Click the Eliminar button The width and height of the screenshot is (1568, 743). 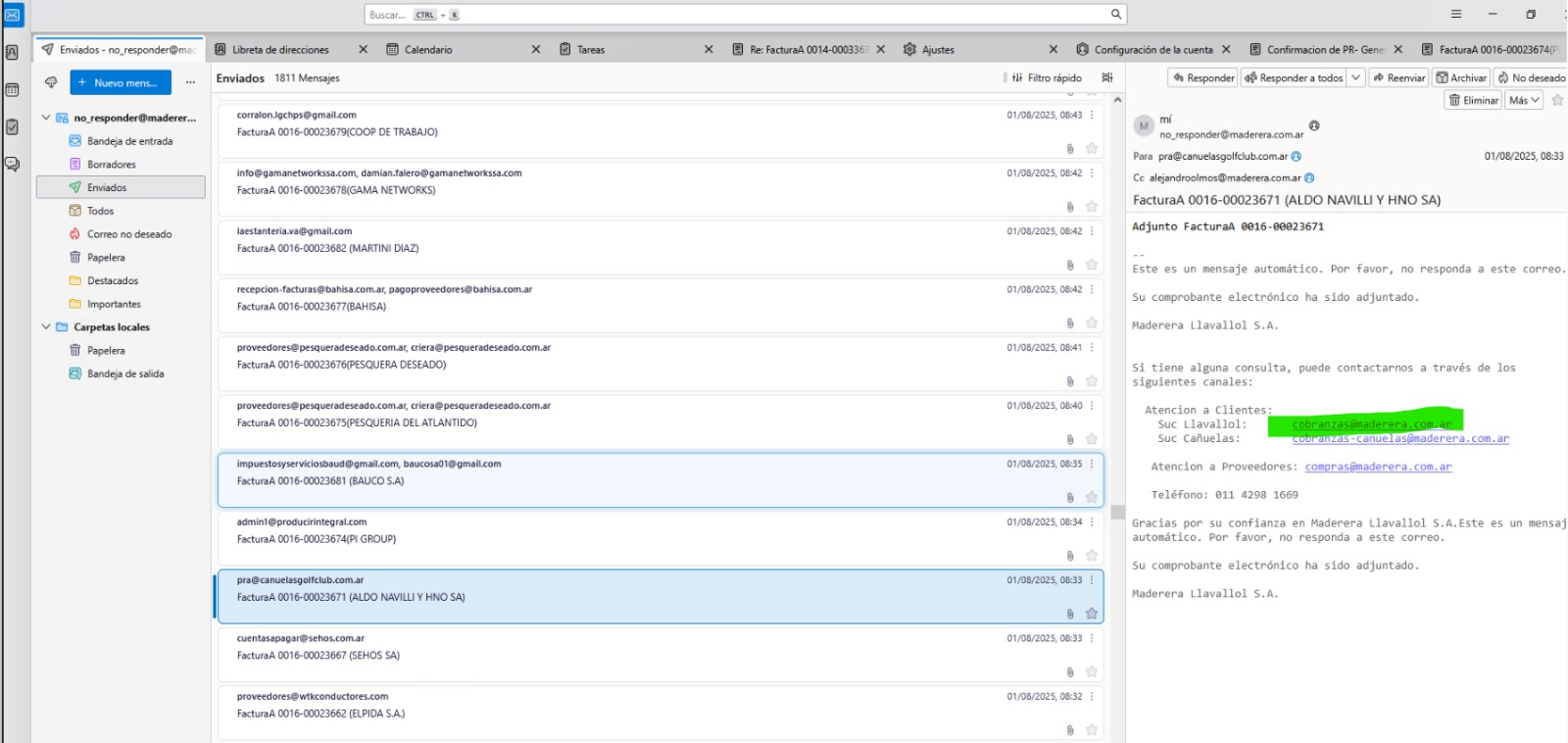pos(1474,100)
